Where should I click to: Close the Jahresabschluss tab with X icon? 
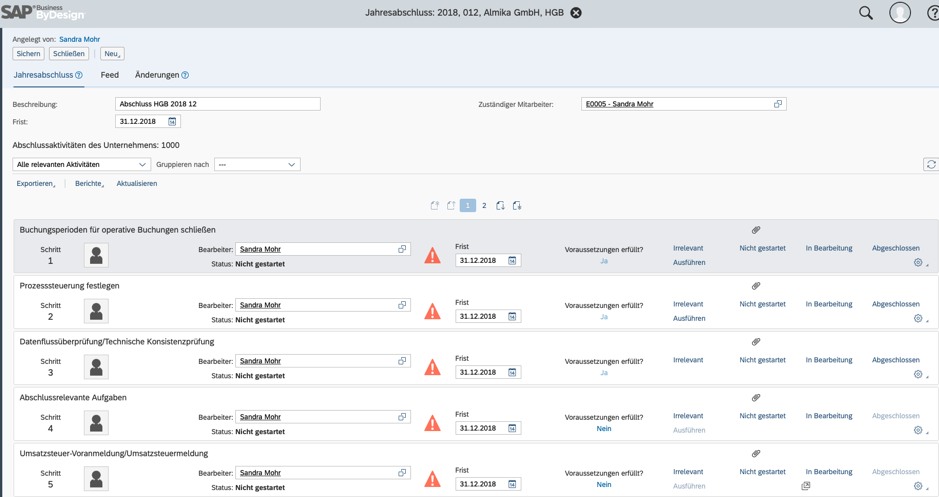click(x=575, y=13)
